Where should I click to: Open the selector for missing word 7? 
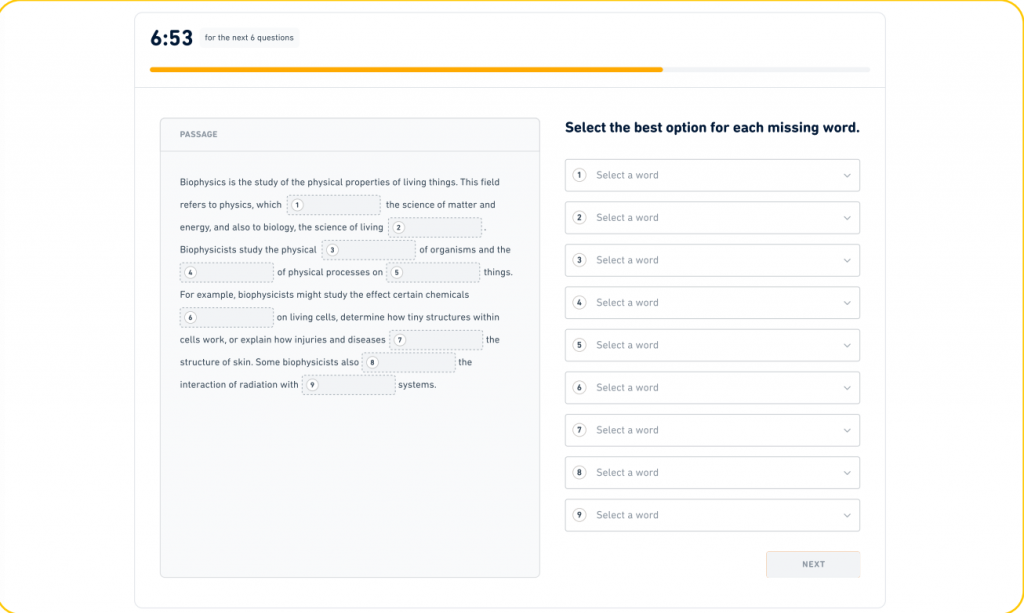tap(711, 430)
